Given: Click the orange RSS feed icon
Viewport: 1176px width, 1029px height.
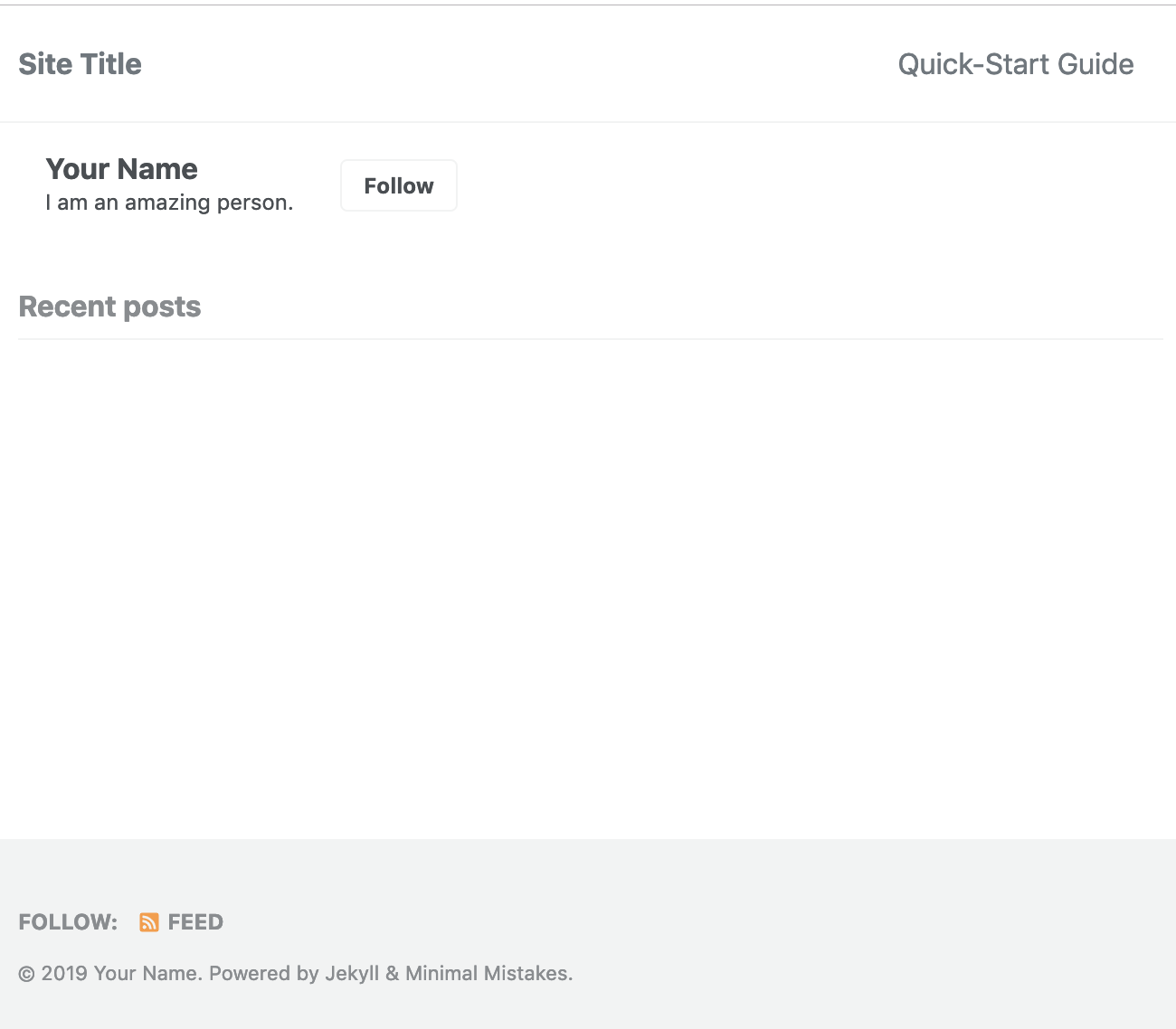Looking at the screenshot, I should pos(149,922).
